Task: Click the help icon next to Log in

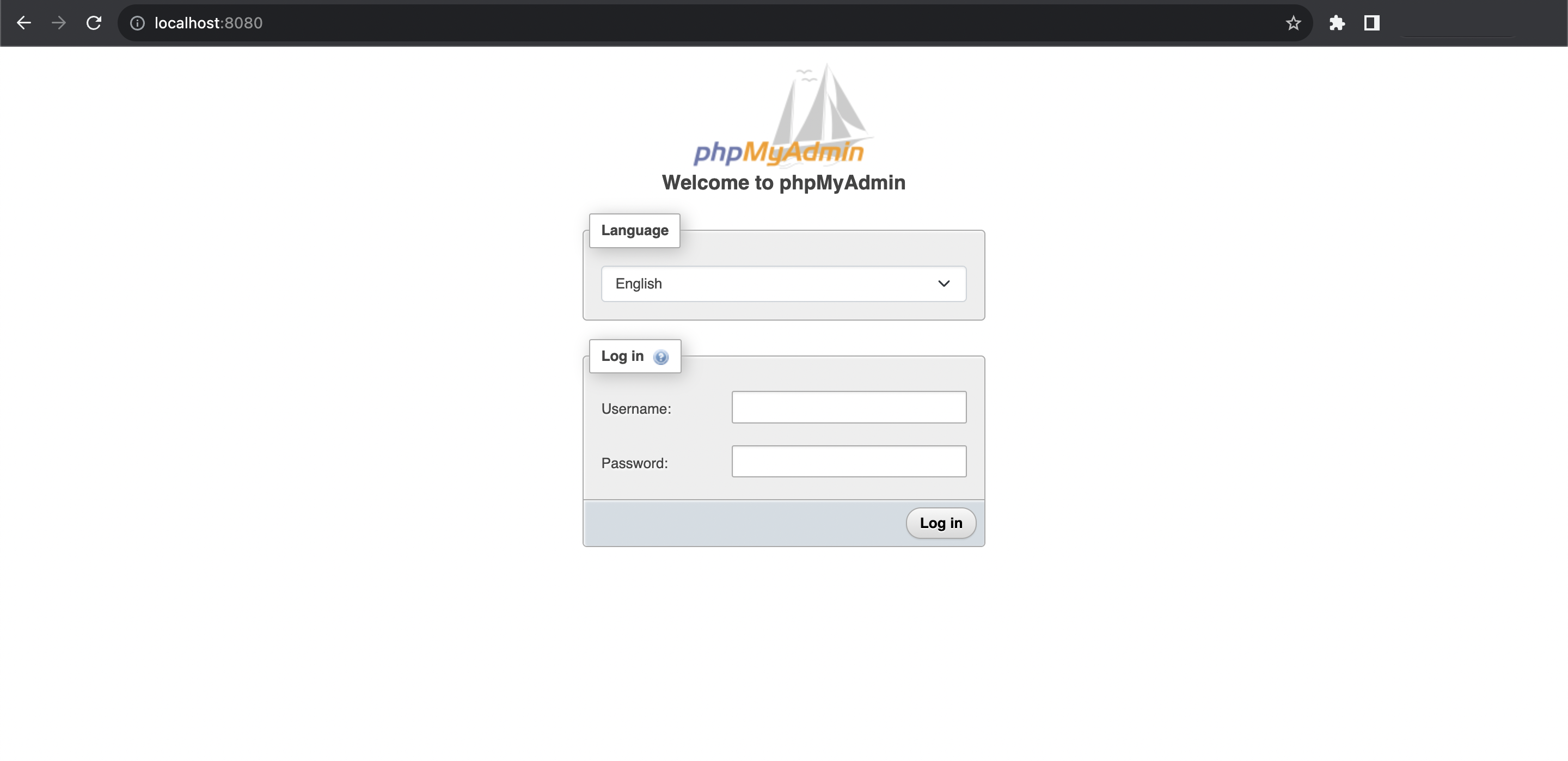Action: coord(661,357)
